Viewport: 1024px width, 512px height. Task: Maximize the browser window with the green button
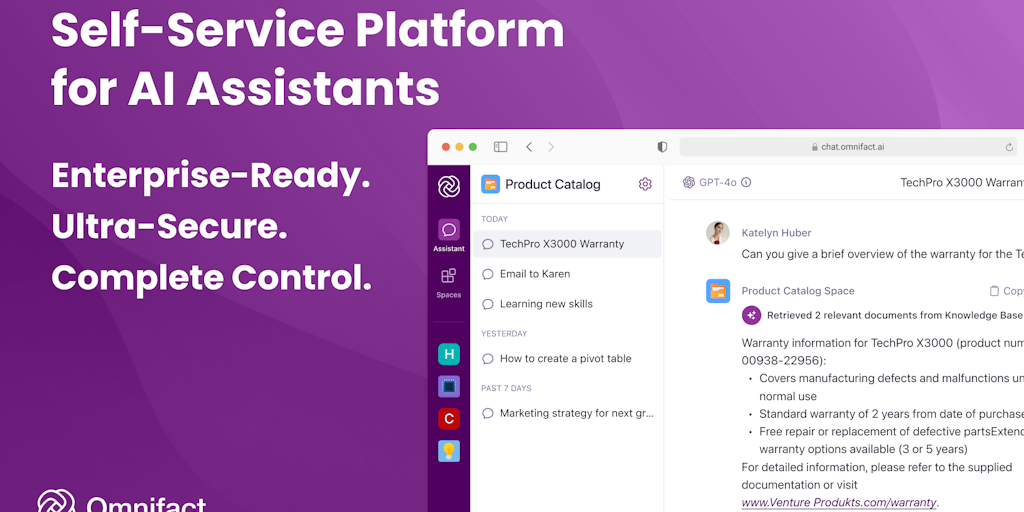click(473, 147)
